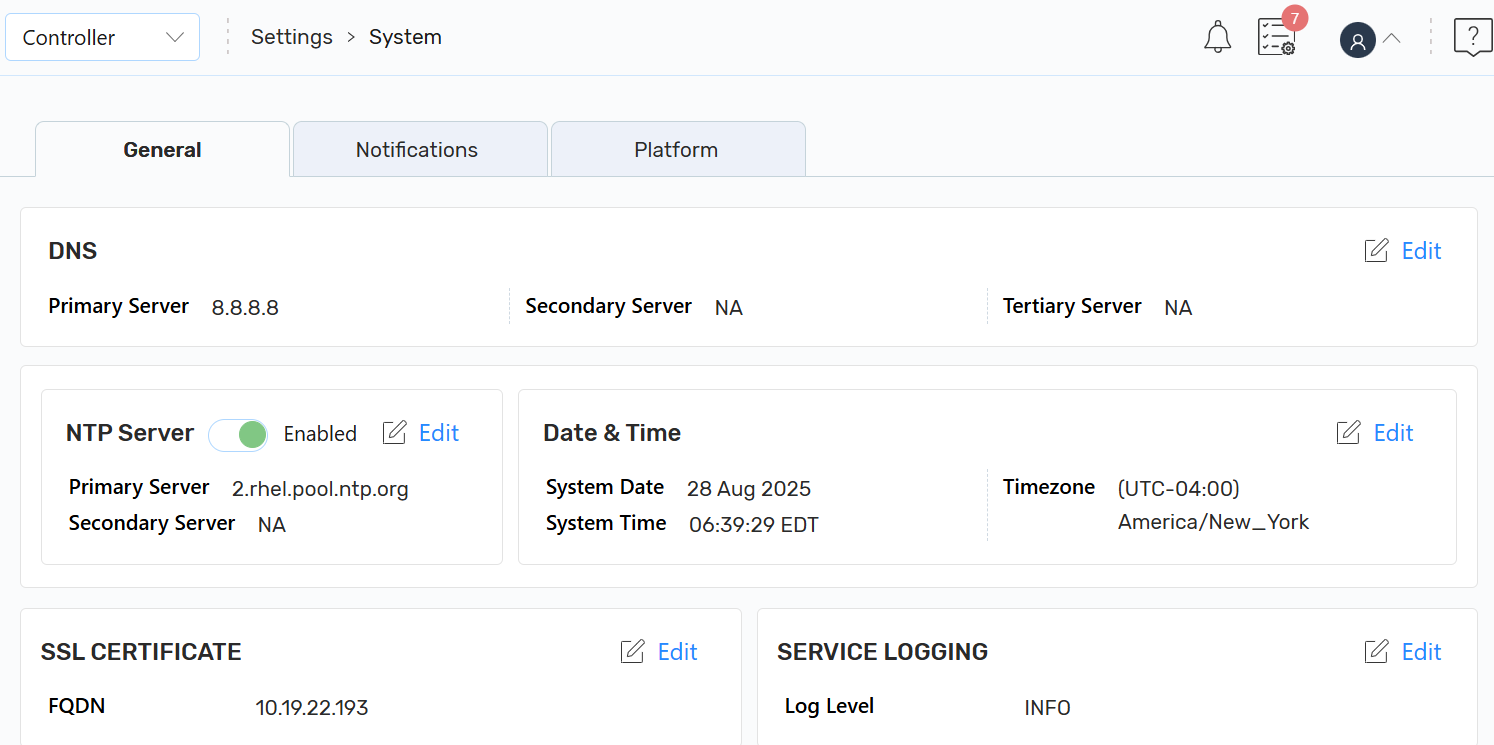This screenshot has height=745, width=1494.
Task: Click the user profile avatar icon
Action: (1357, 41)
